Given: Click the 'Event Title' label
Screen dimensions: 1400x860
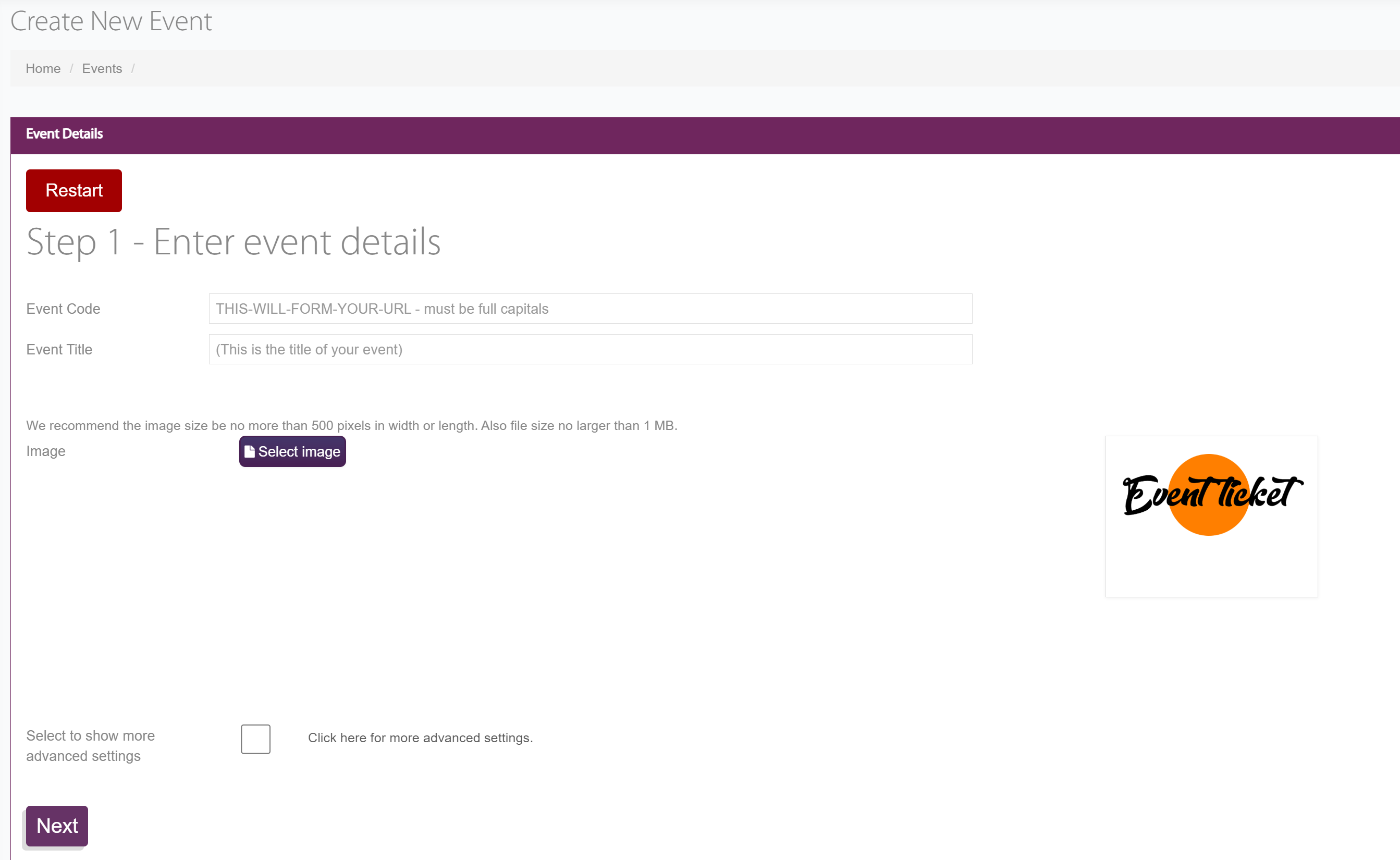Looking at the screenshot, I should pos(59,349).
